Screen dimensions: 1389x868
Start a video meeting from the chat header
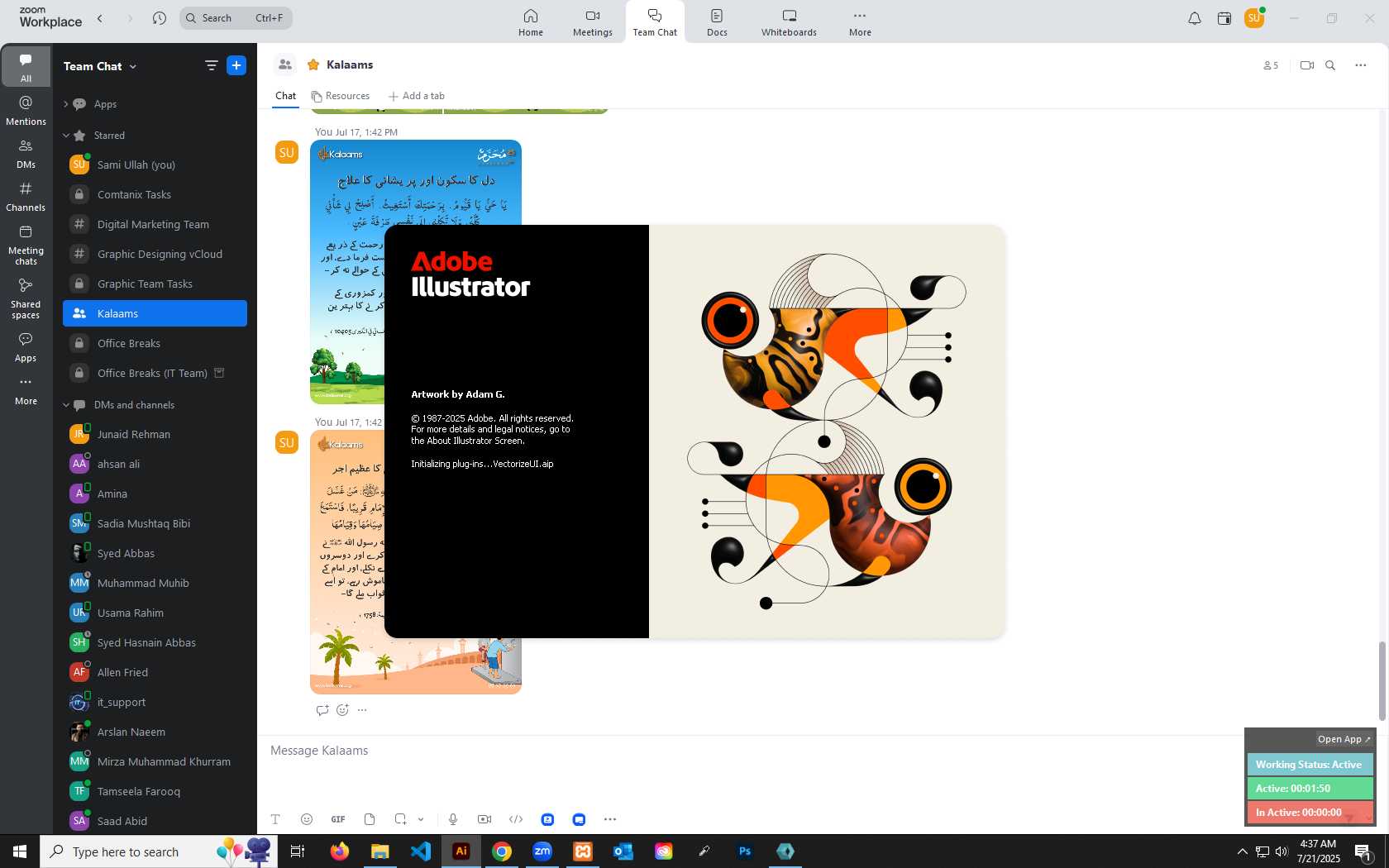(x=1306, y=65)
